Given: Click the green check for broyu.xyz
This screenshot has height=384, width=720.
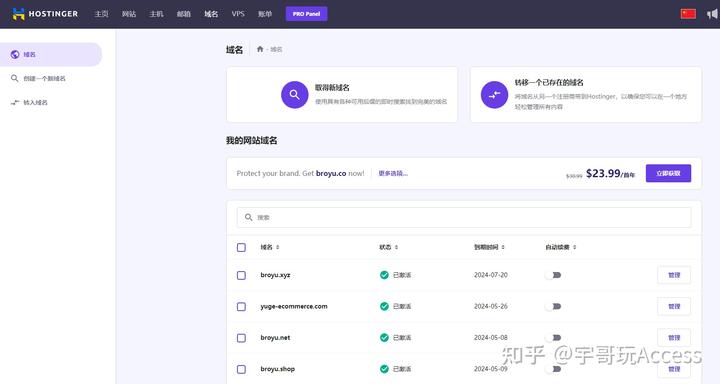Looking at the screenshot, I should tap(384, 275).
